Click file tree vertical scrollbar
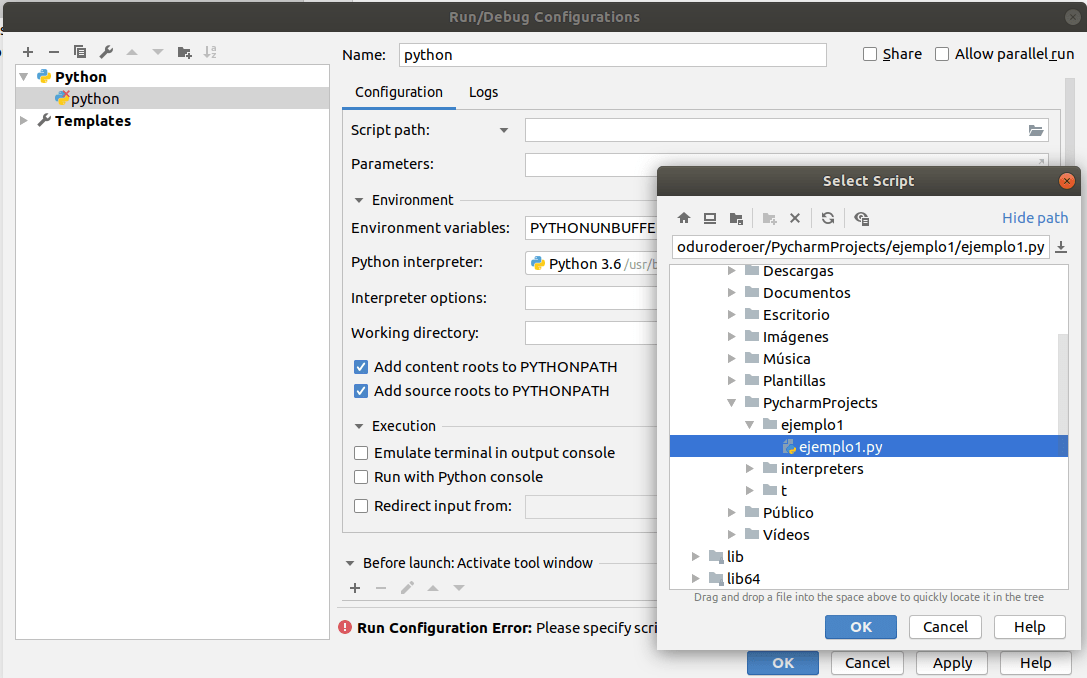 [x=1063, y=385]
